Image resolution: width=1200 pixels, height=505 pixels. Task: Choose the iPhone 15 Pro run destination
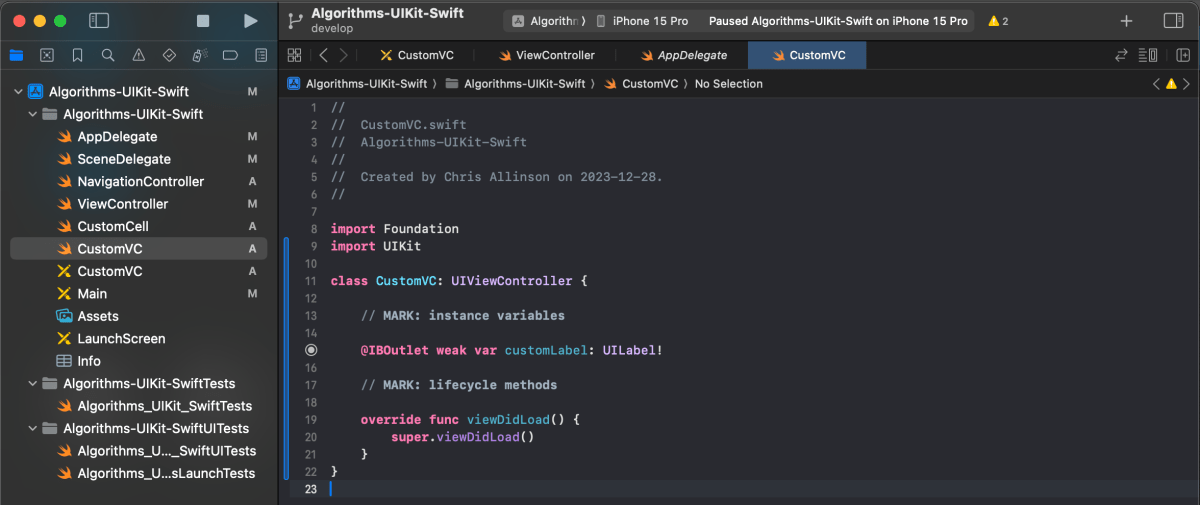point(641,21)
